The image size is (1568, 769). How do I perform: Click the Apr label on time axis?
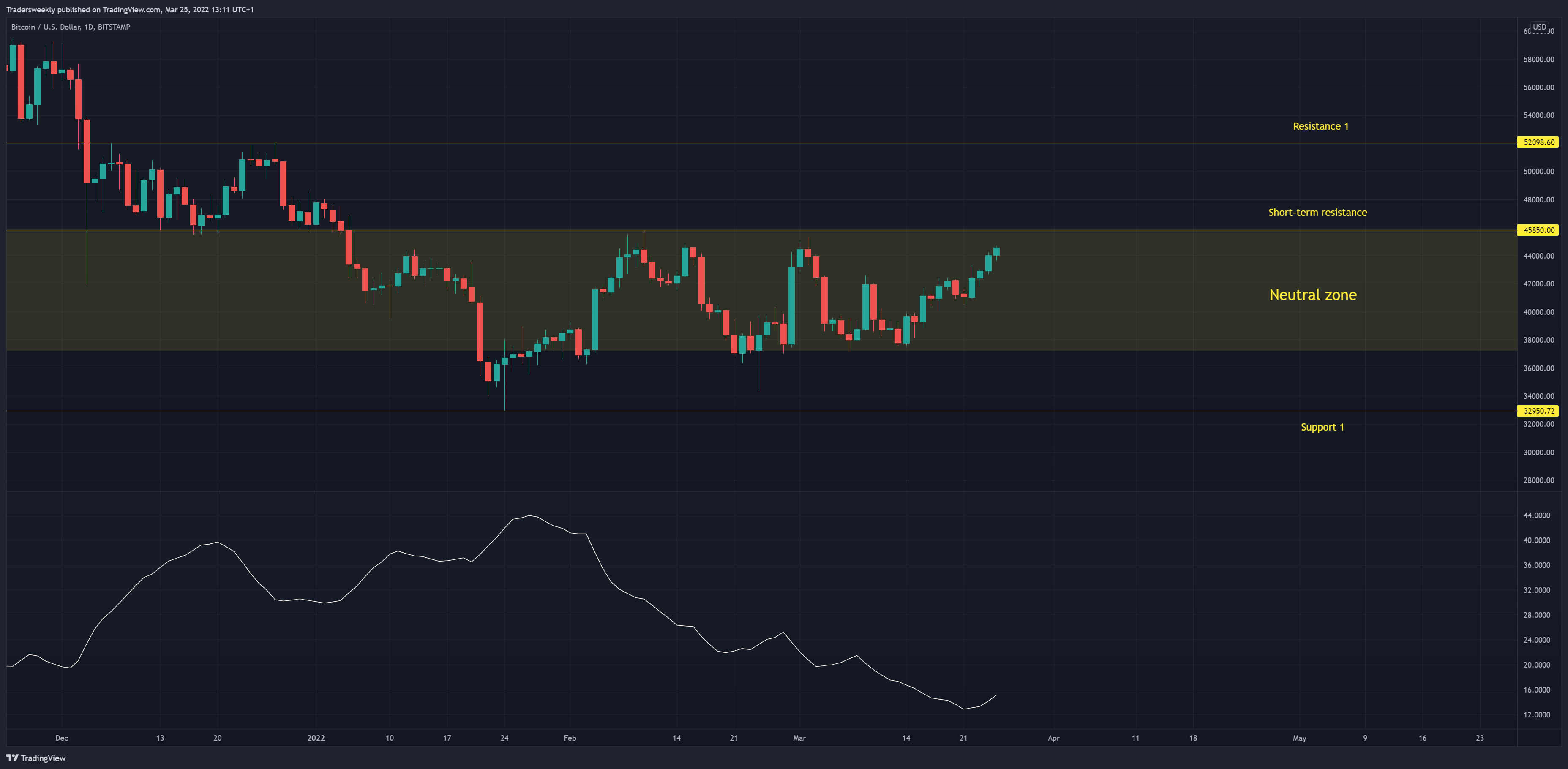point(1054,738)
